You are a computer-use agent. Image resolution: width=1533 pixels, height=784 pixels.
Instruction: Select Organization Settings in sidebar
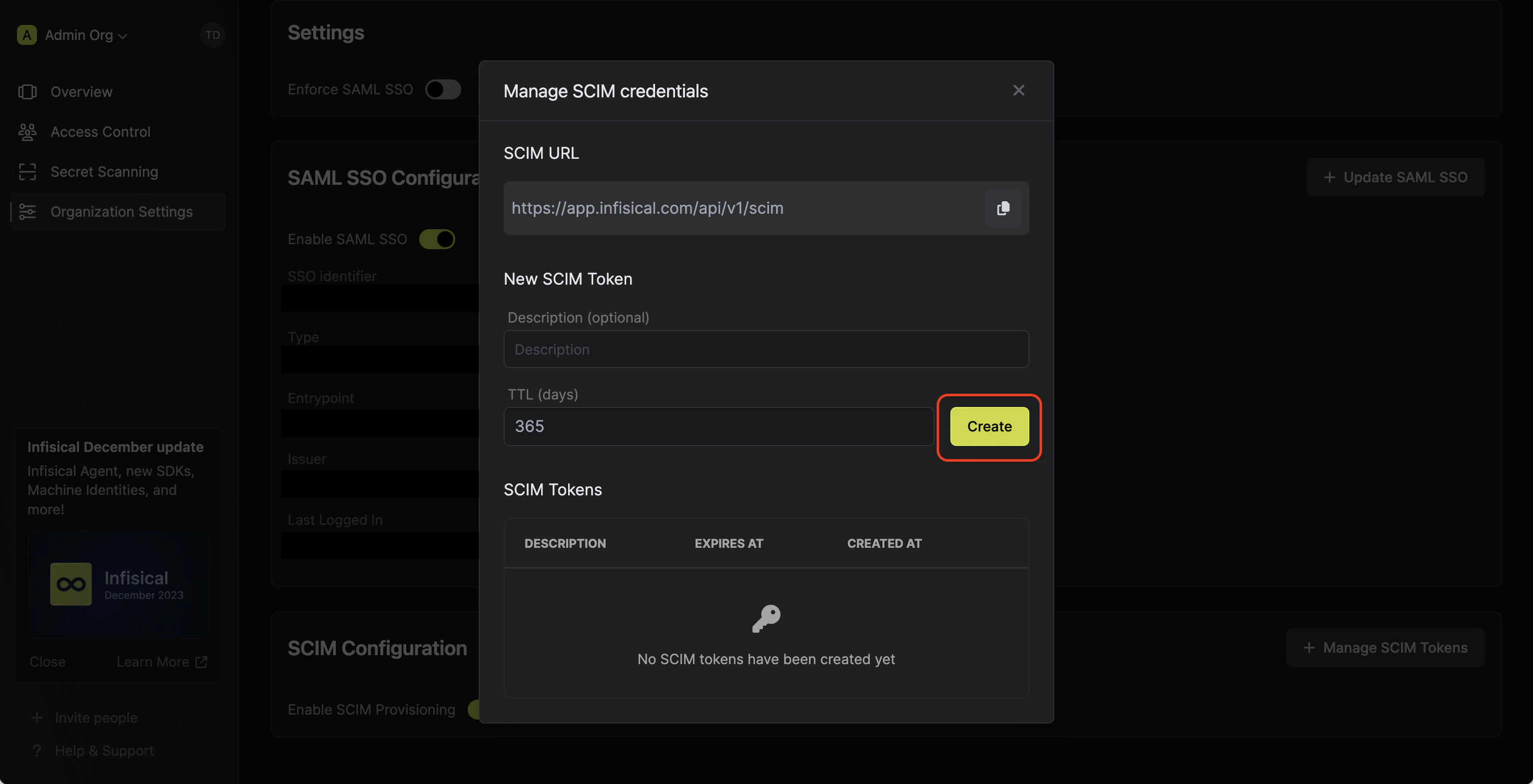point(118,212)
